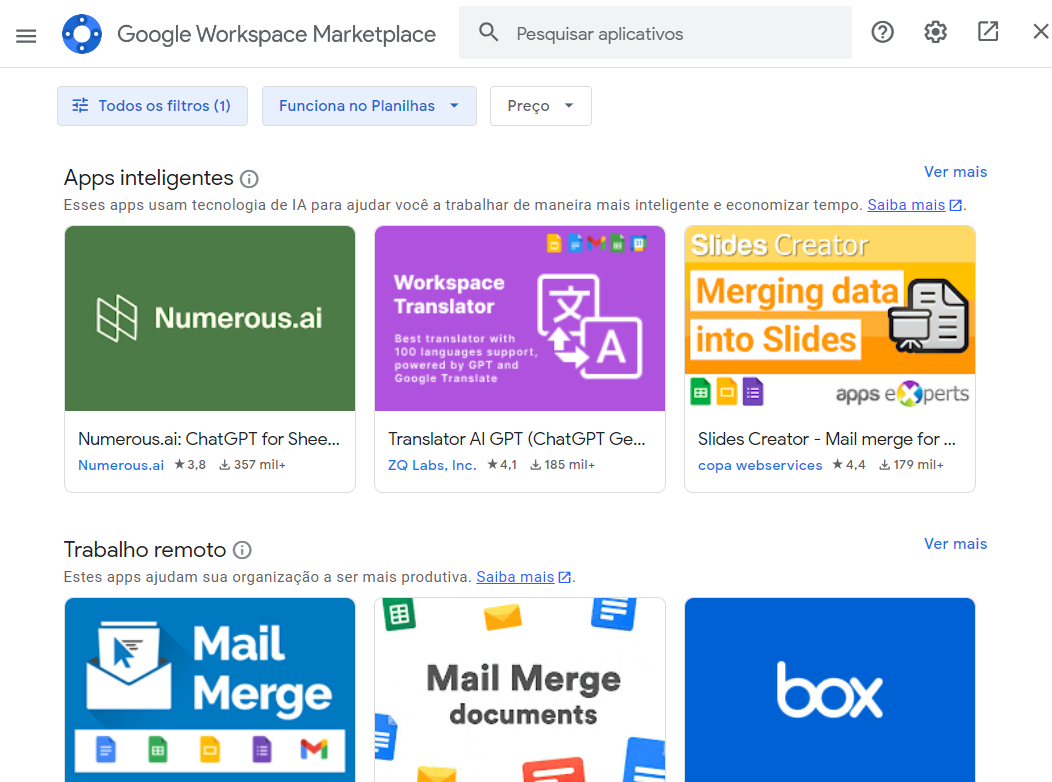The width and height of the screenshot is (1052, 782).
Task: Expand the Funciona no Planilhas dropdown
Action: tap(369, 106)
